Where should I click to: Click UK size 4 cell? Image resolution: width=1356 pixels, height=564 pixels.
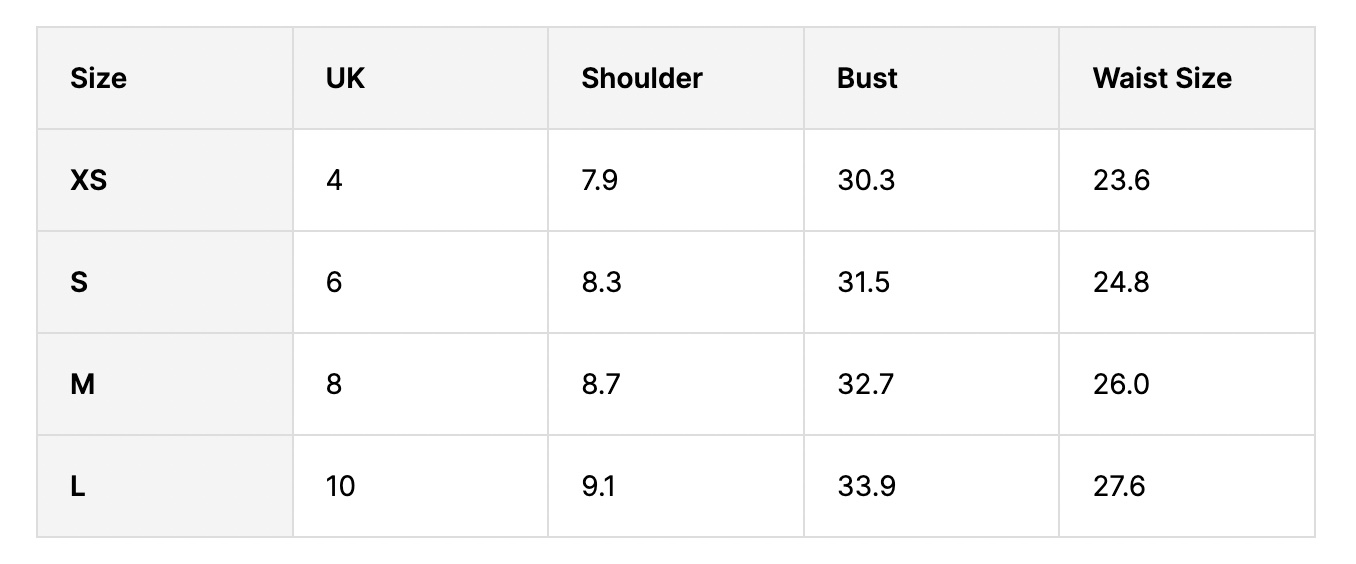point(334,181)
